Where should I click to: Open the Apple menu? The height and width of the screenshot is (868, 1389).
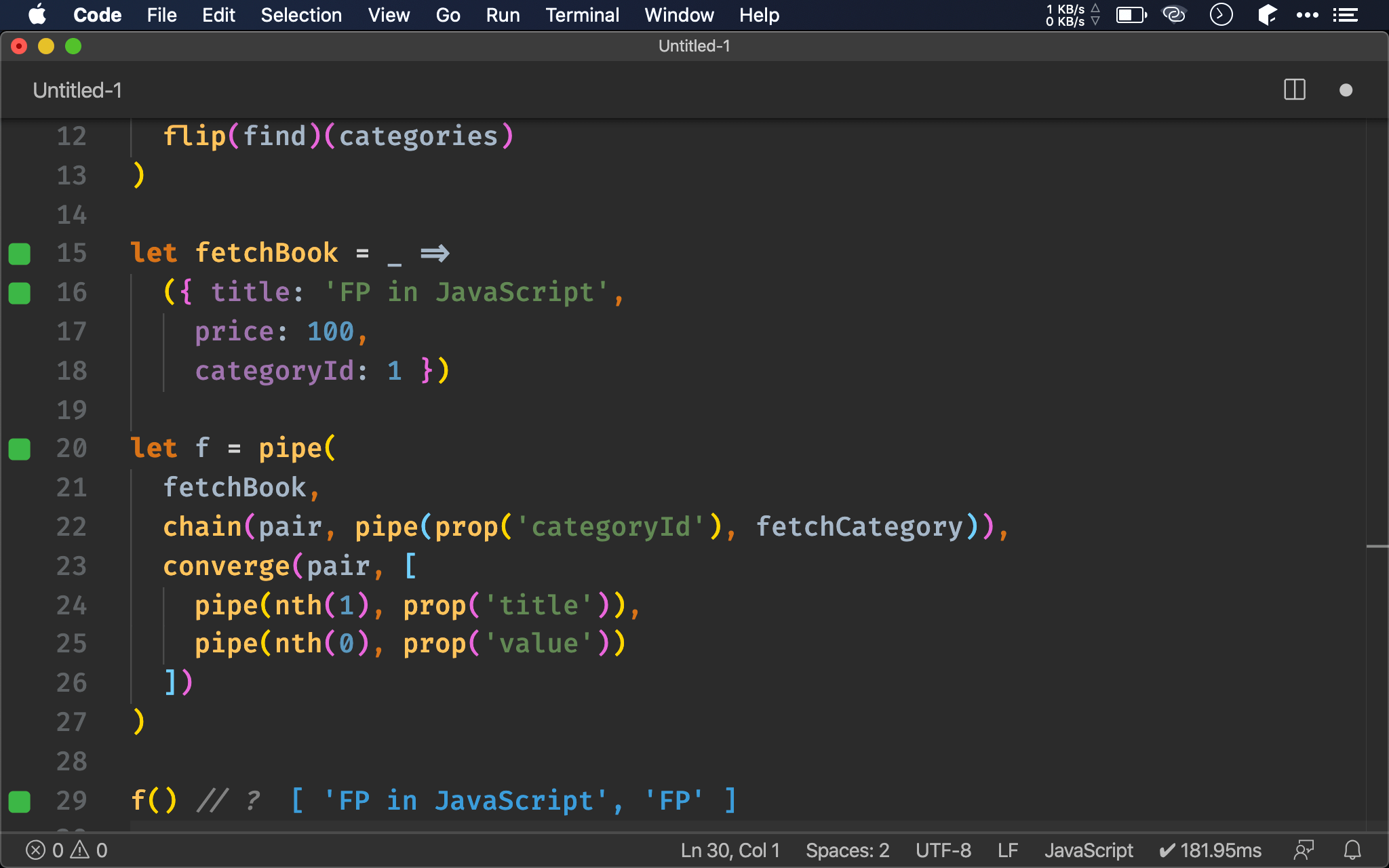[x=37, y=14]
